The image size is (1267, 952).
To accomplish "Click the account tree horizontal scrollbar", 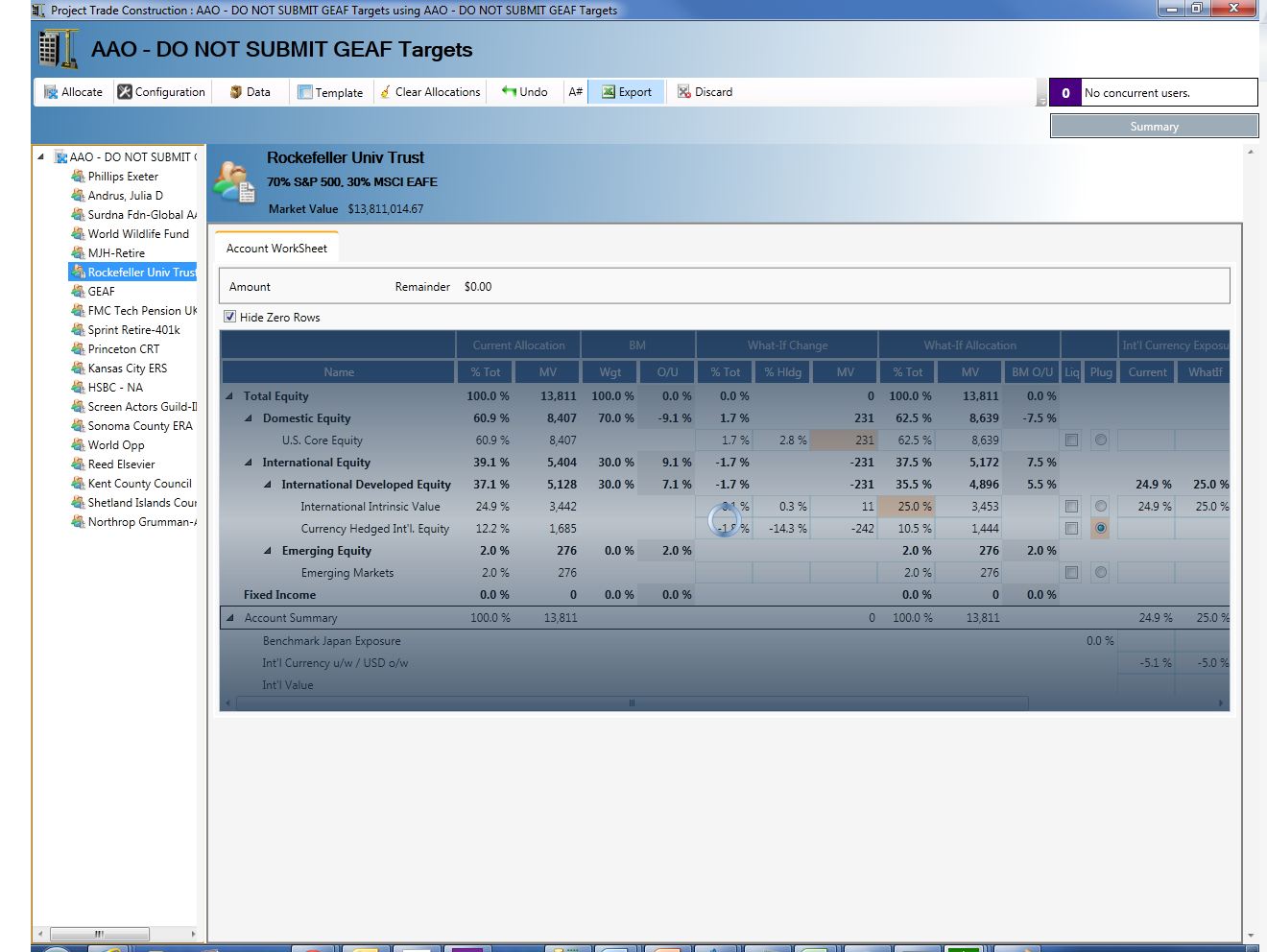I will pyautogui.click(x=99, y=934).
